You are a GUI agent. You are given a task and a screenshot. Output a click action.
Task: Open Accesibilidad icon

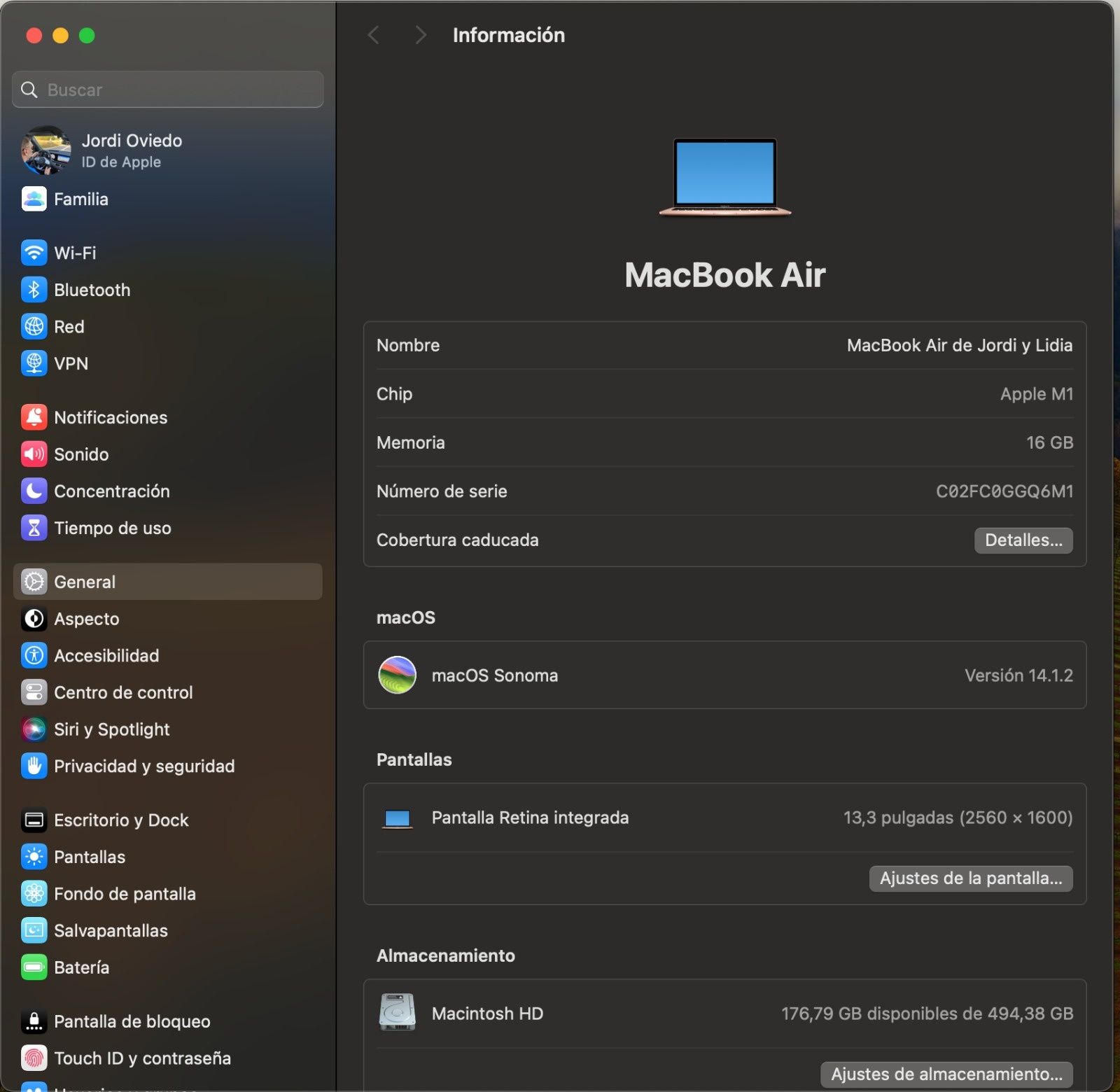point(34,656)
